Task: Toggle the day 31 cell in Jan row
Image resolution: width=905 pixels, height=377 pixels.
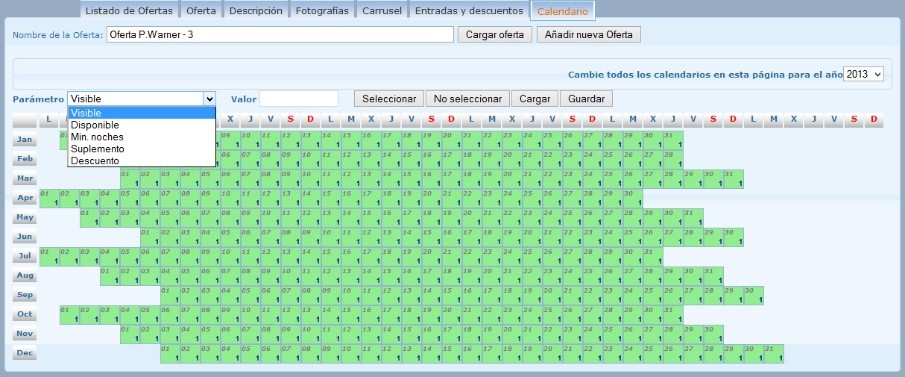Action: [674, 140]
